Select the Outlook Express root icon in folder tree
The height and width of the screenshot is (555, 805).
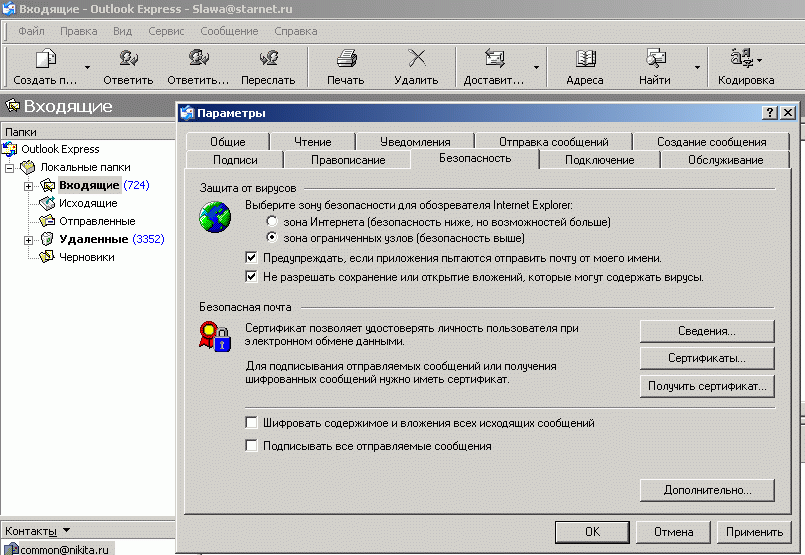coord(10,149)
